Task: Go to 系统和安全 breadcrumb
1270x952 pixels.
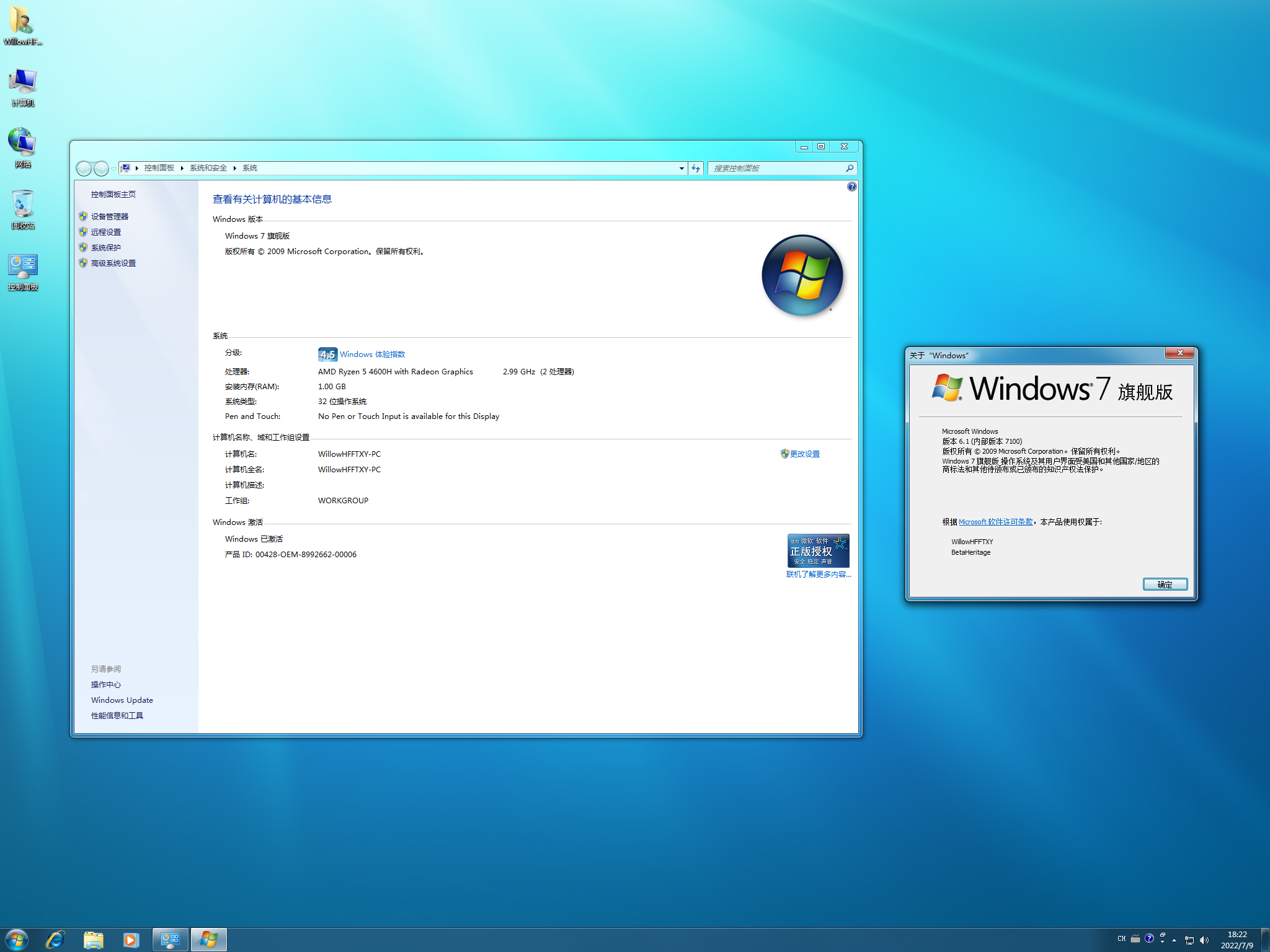Action: pos(208,168)
